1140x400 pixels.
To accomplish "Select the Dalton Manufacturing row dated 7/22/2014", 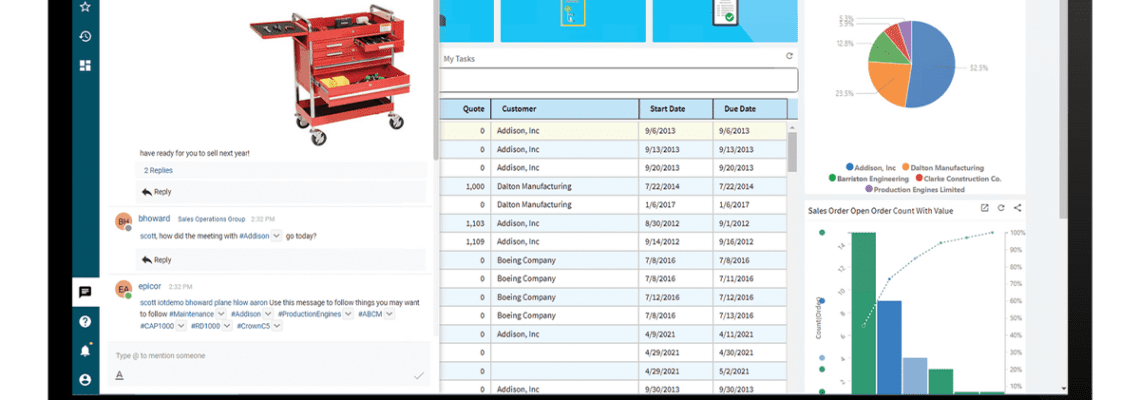I will [614, 186].
